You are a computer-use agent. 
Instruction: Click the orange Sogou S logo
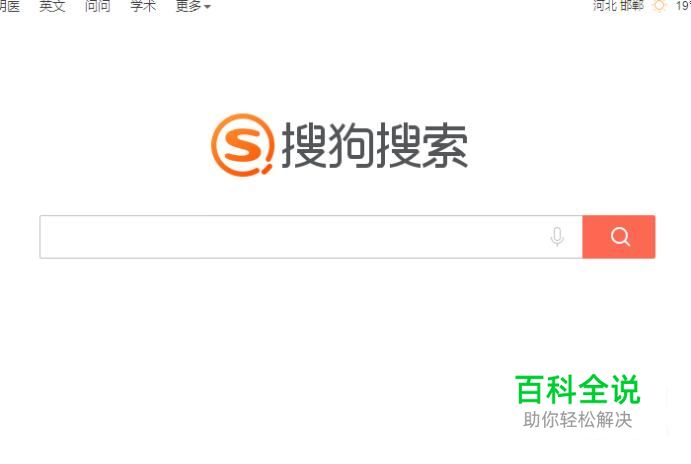[243, 145]
